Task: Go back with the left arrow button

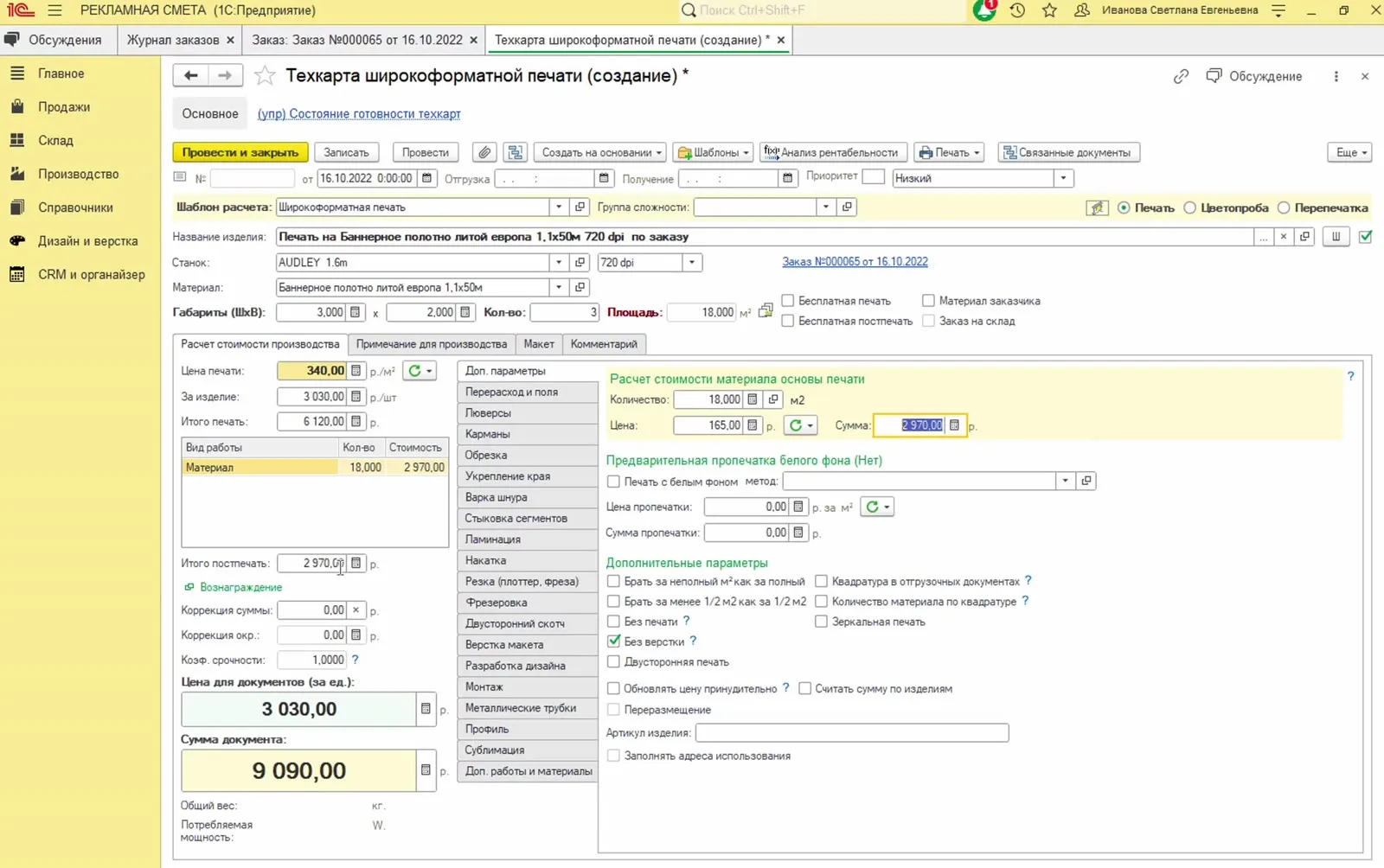Action: tap(190, 75)
